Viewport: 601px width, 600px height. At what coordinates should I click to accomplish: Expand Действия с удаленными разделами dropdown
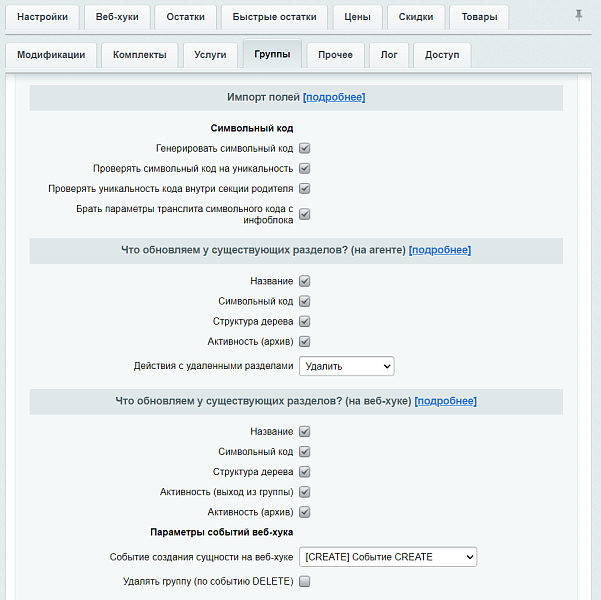point(346,366)
